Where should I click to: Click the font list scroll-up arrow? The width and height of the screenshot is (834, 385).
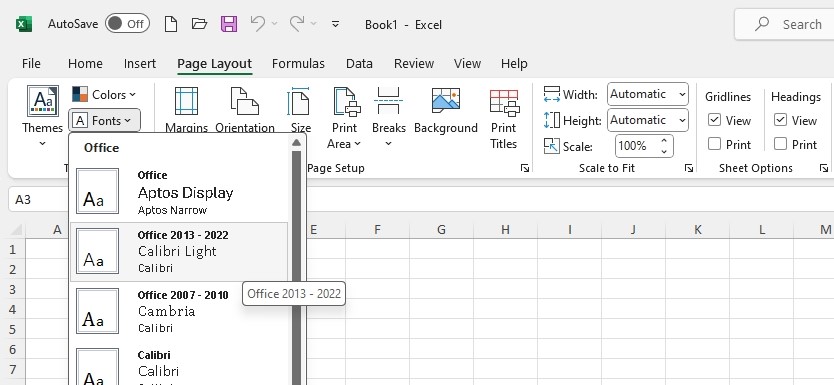296,142
